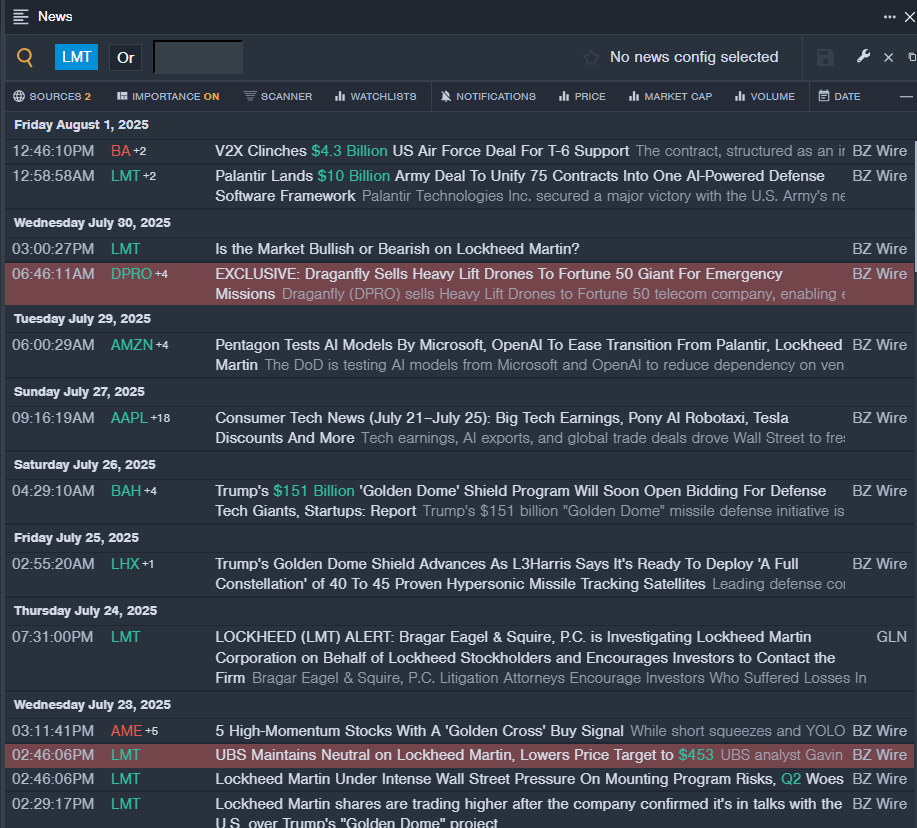The image size is (917, 828).
Task: Toggle the Importance ON filter
Action: (x=168, y=96)
